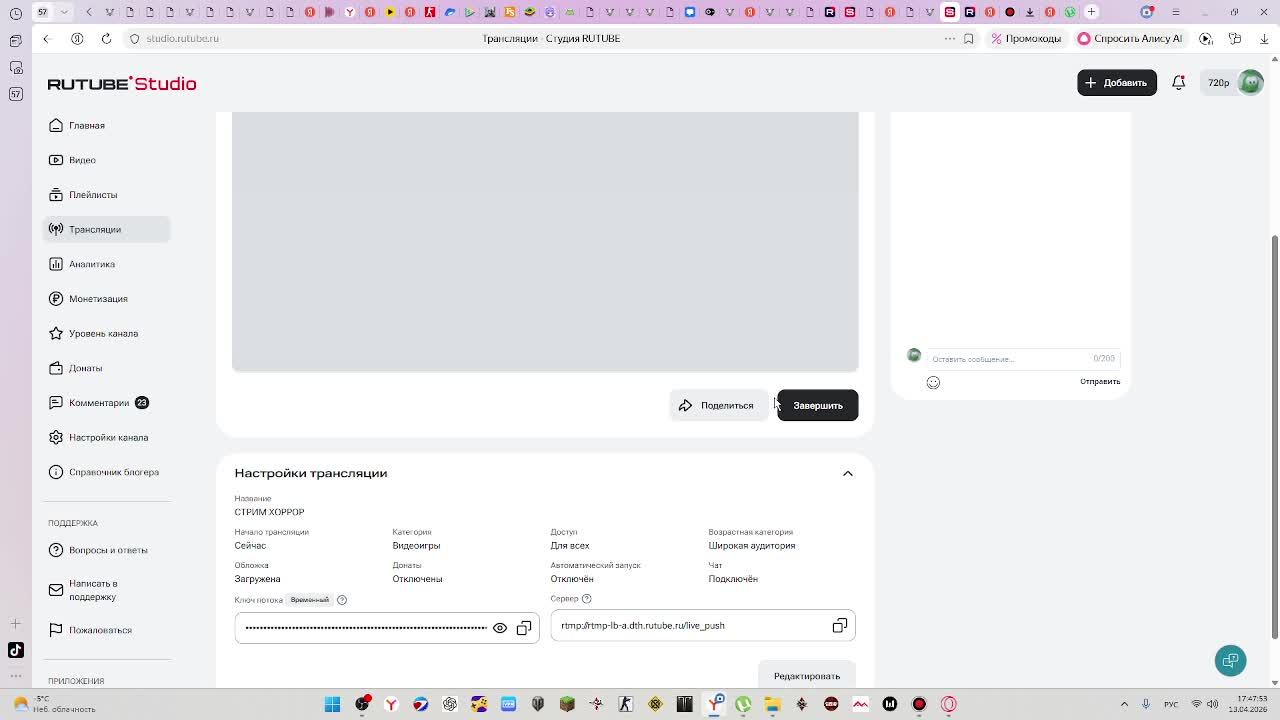The height and width of the screenshot is (720, 1280).
Task: Click the Ключ потока help icon
Action: coord(342,600)
